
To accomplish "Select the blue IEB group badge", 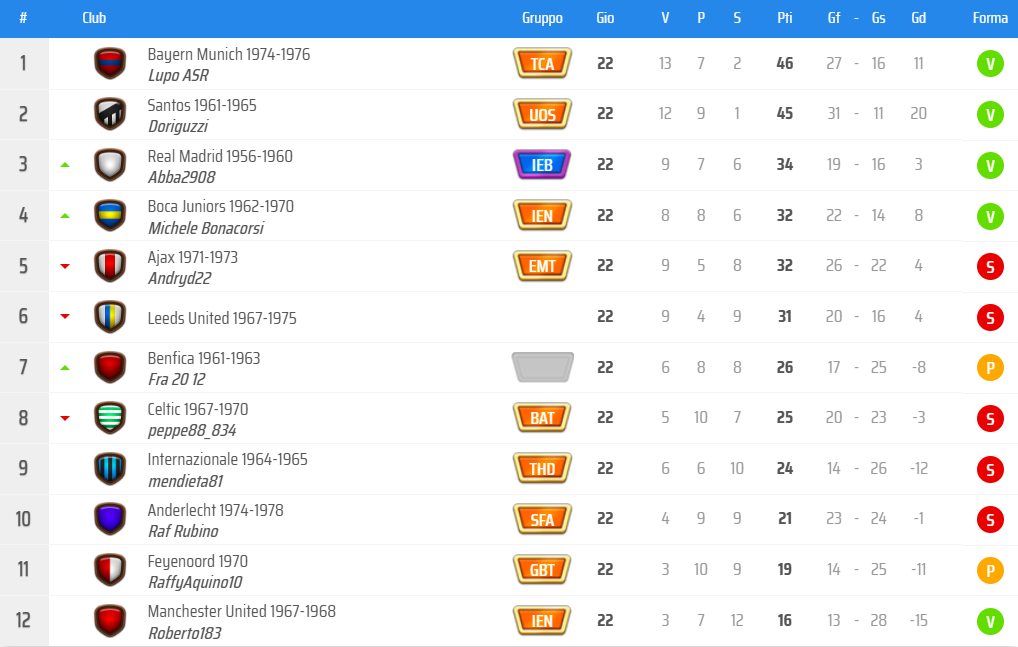I will coord(542,164).
